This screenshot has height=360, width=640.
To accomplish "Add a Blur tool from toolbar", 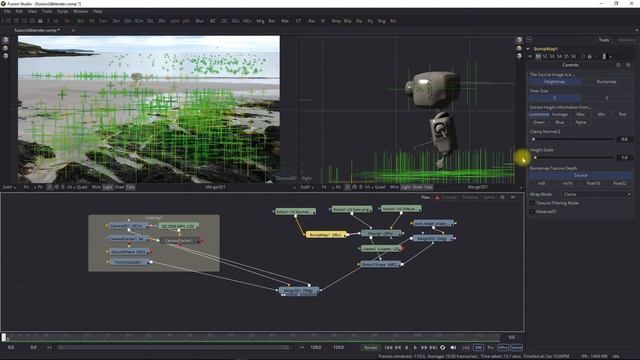I will point(200,21).
